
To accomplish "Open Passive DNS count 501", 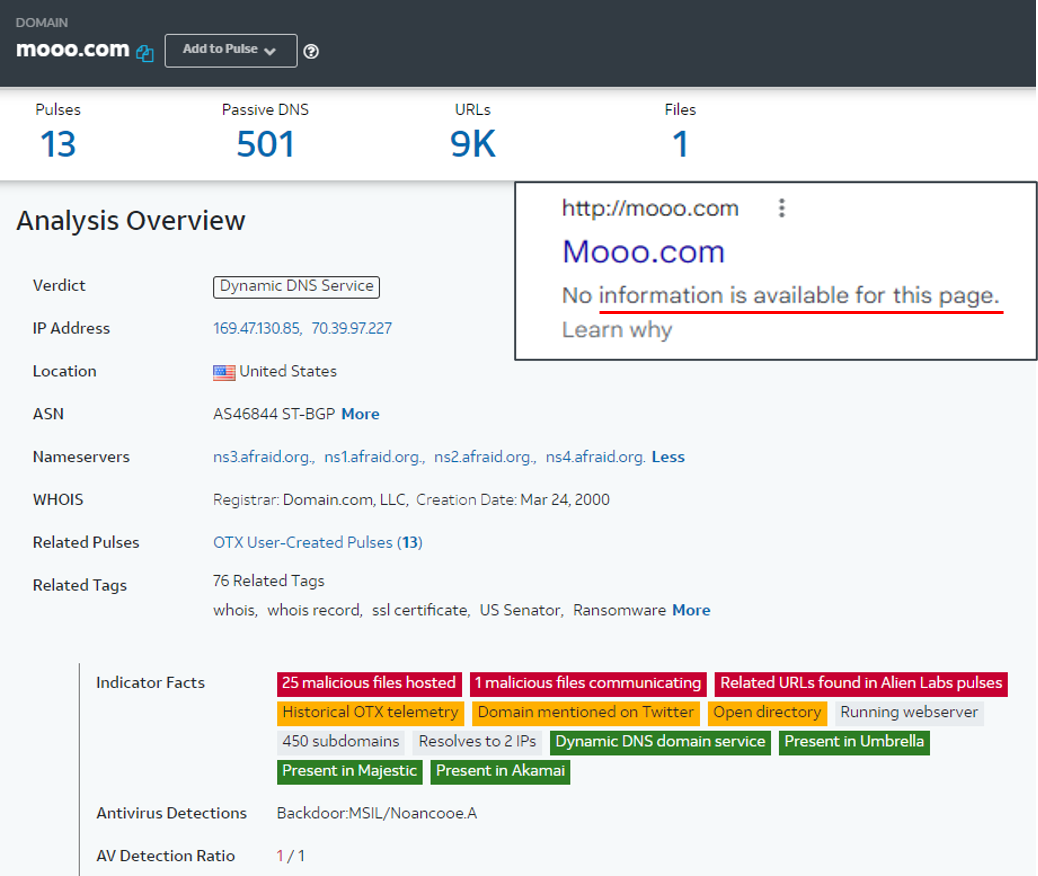I will click(x=265, y=145).
